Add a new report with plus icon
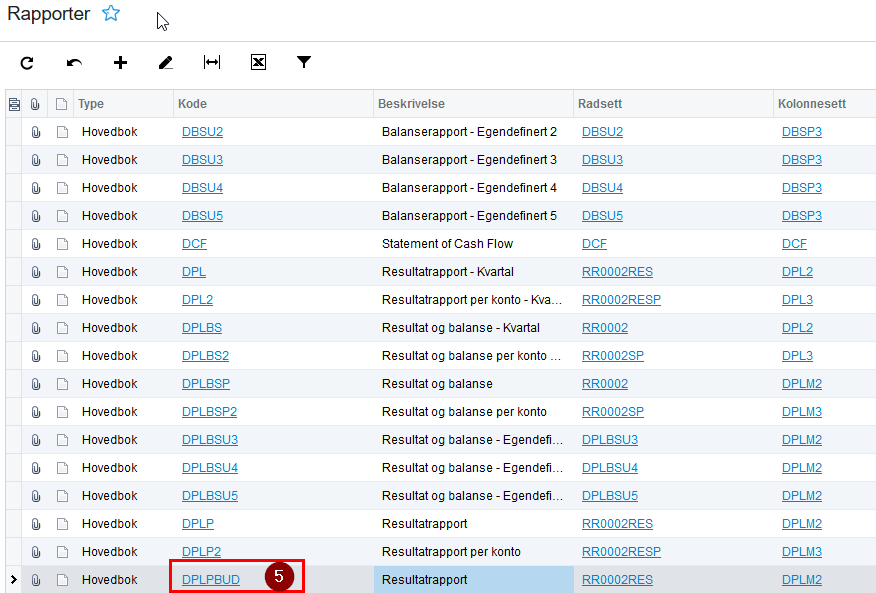The width and height of the screenshot is (876, 593). 120,63
